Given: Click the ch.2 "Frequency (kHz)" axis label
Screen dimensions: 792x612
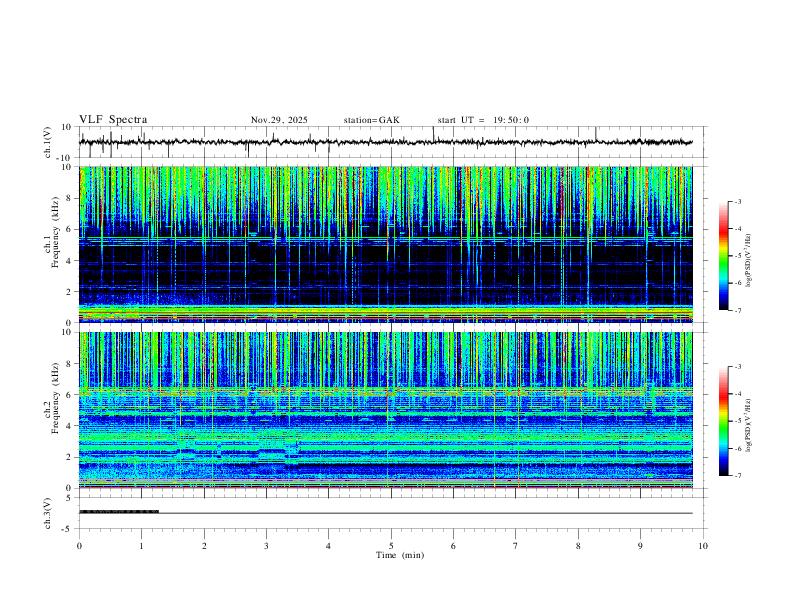Looking at the screenshot, I should click(55, 398).
